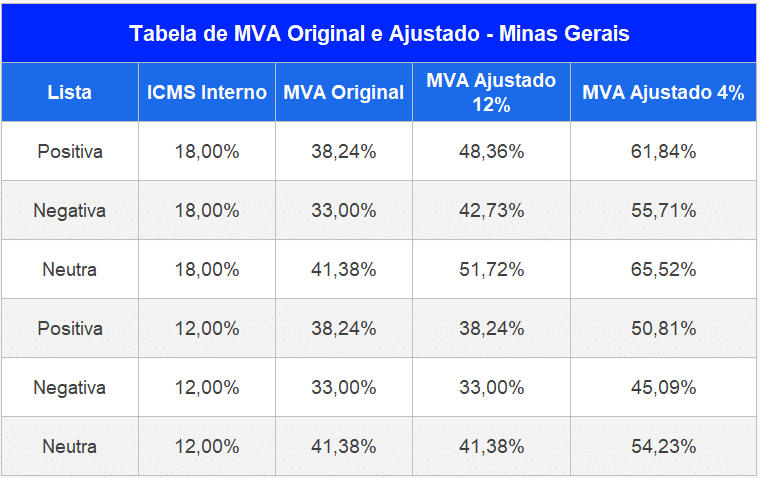Click the 42,73% cell
The height and width of the screenshot is (478, 760).
coord(491,211)
